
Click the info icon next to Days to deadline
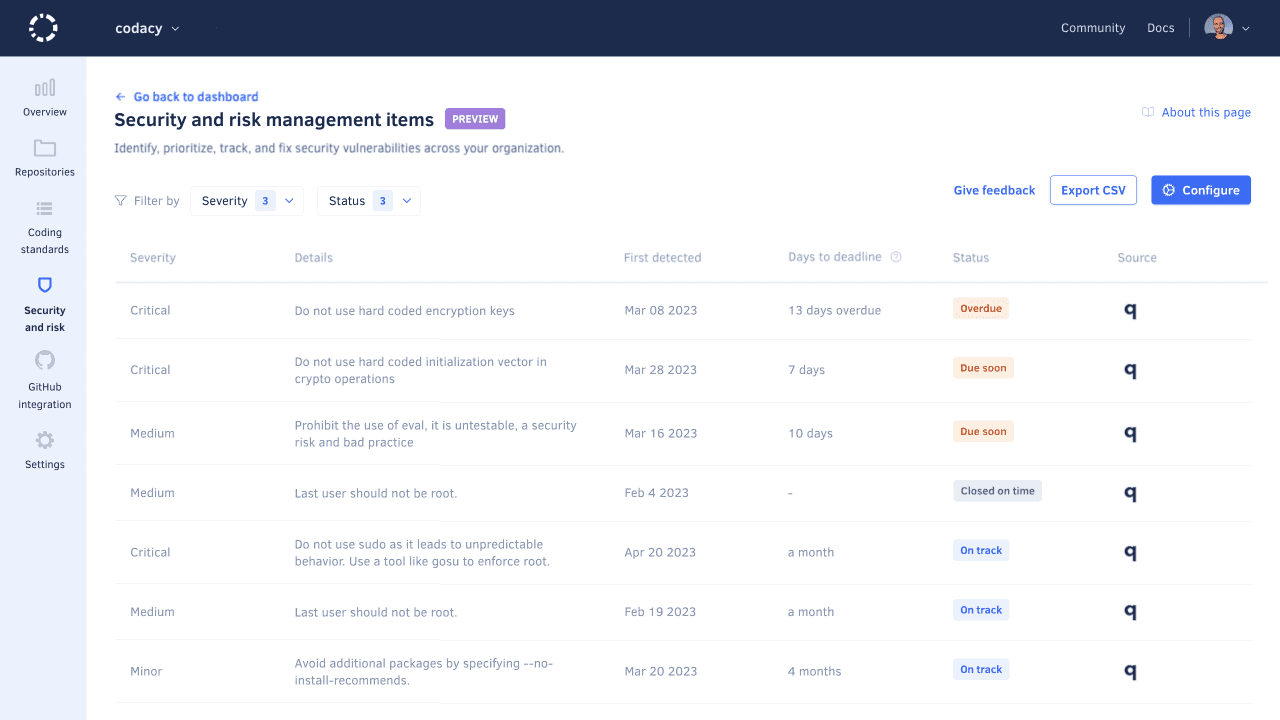coord(896,257)
